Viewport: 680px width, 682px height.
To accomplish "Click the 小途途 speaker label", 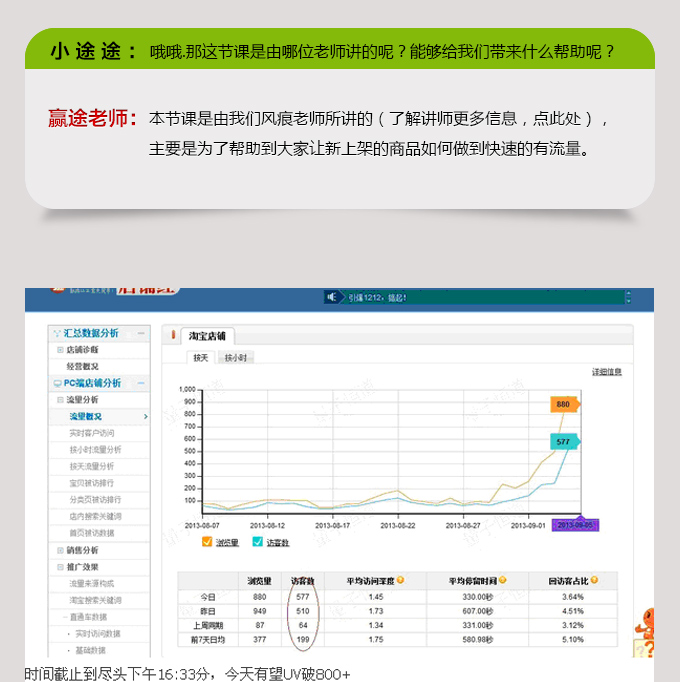I will (x=94, y=51).
